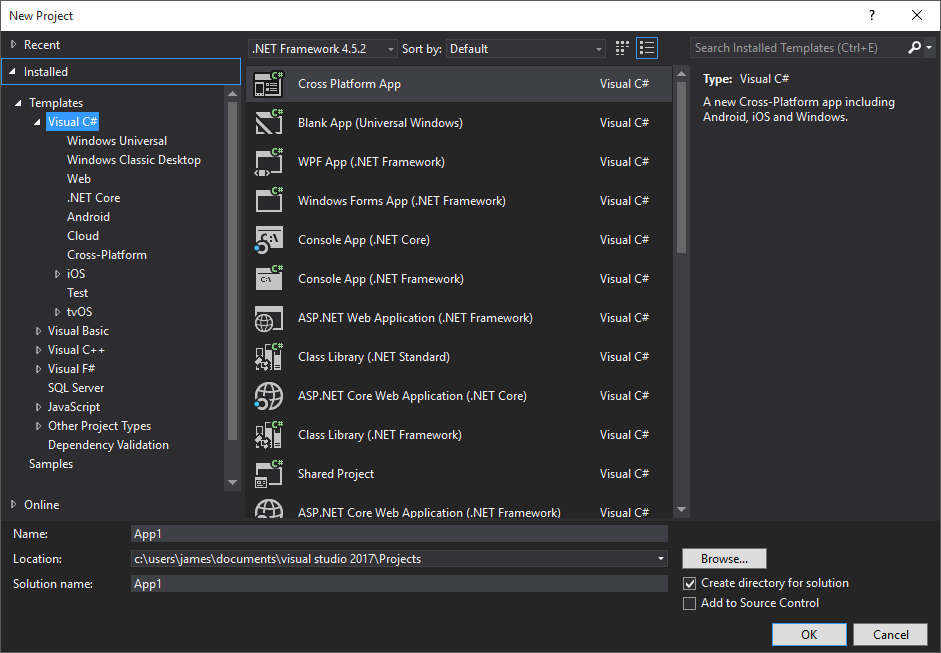
Task: Toggle the medium icons view
Action: (621, 47)
